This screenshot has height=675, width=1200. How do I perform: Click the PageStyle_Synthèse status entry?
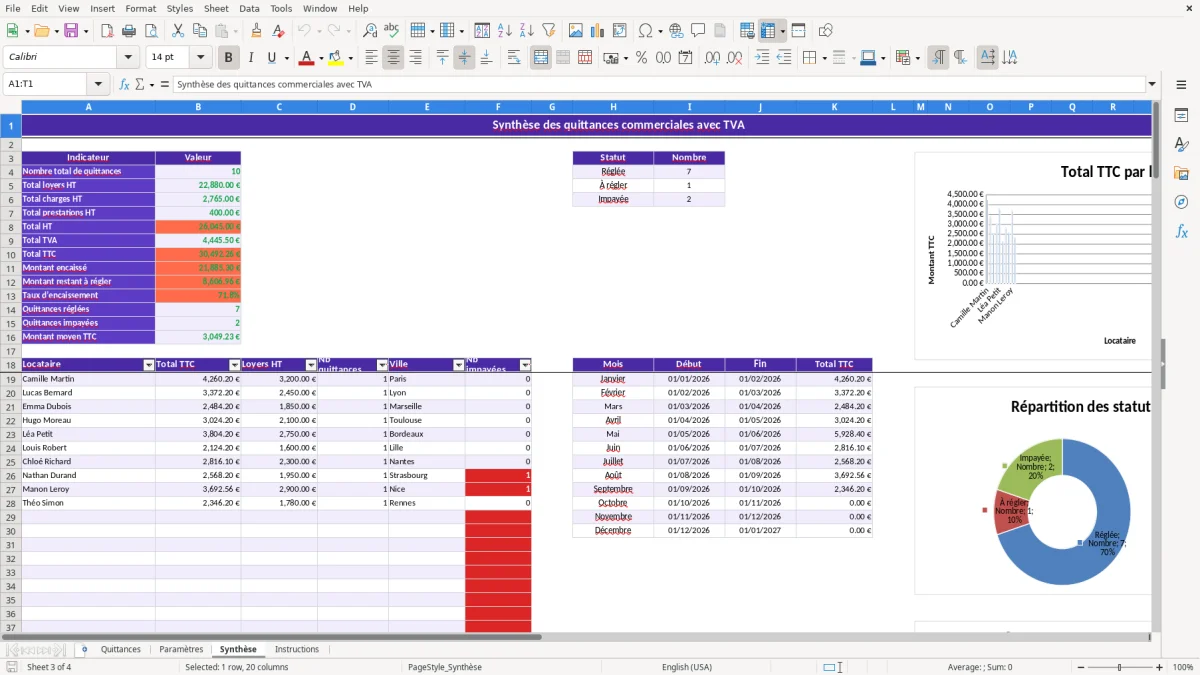tap(444, 667)
